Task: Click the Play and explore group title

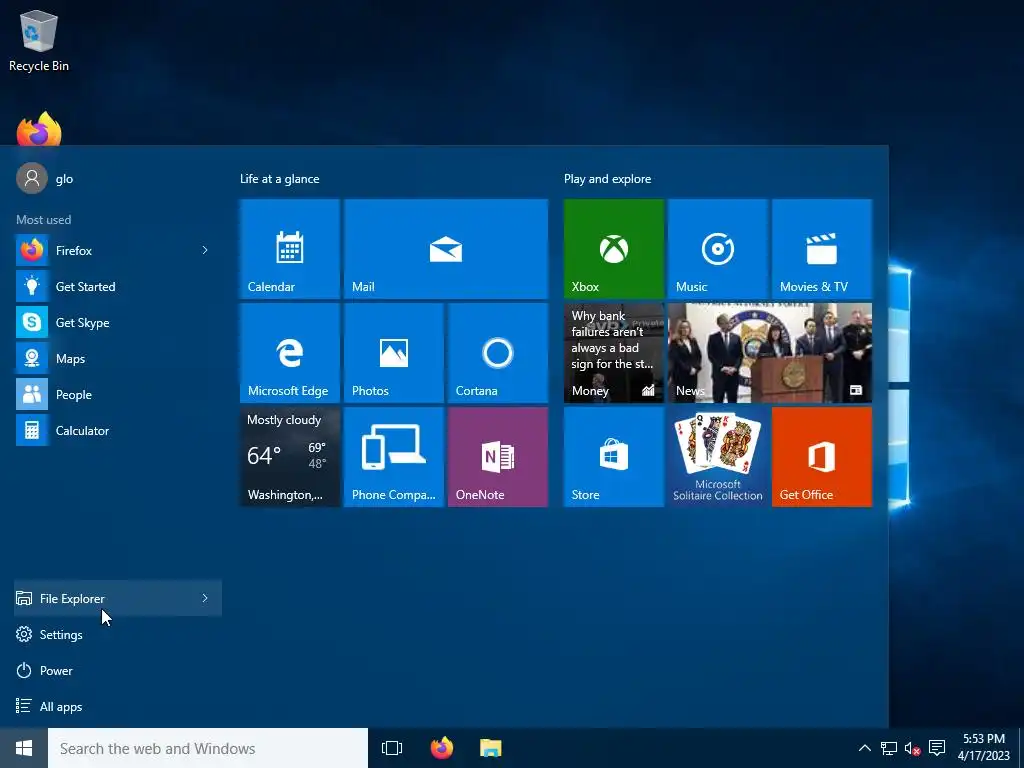Action: click(x=607, y=179)
